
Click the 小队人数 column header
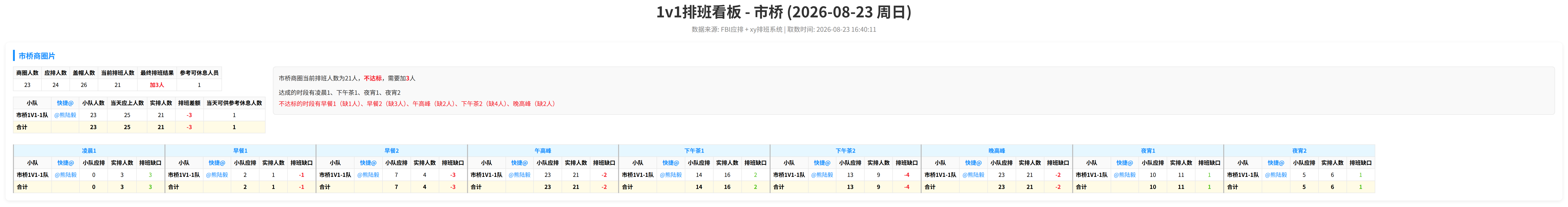coord(93,103)
